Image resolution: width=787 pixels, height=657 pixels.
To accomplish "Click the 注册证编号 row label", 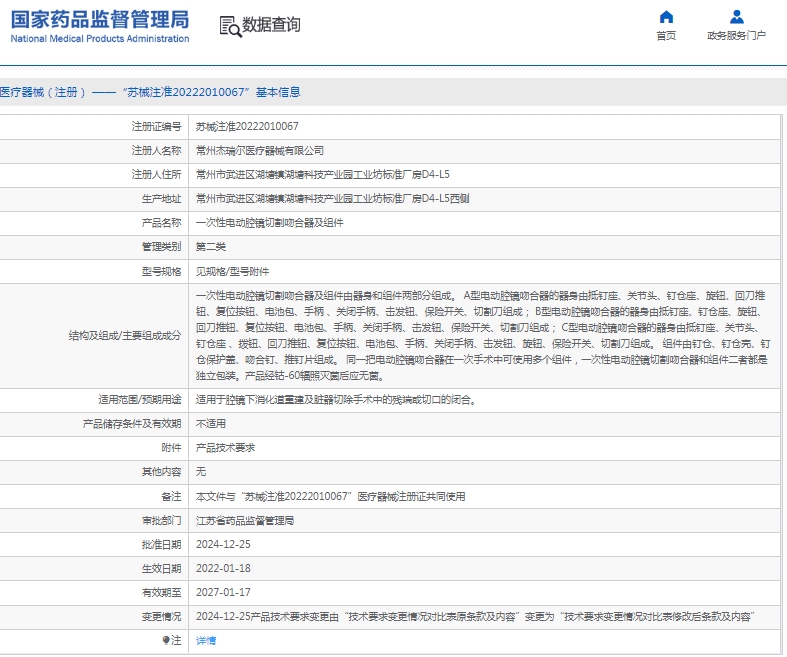I will tap(156, 126).
